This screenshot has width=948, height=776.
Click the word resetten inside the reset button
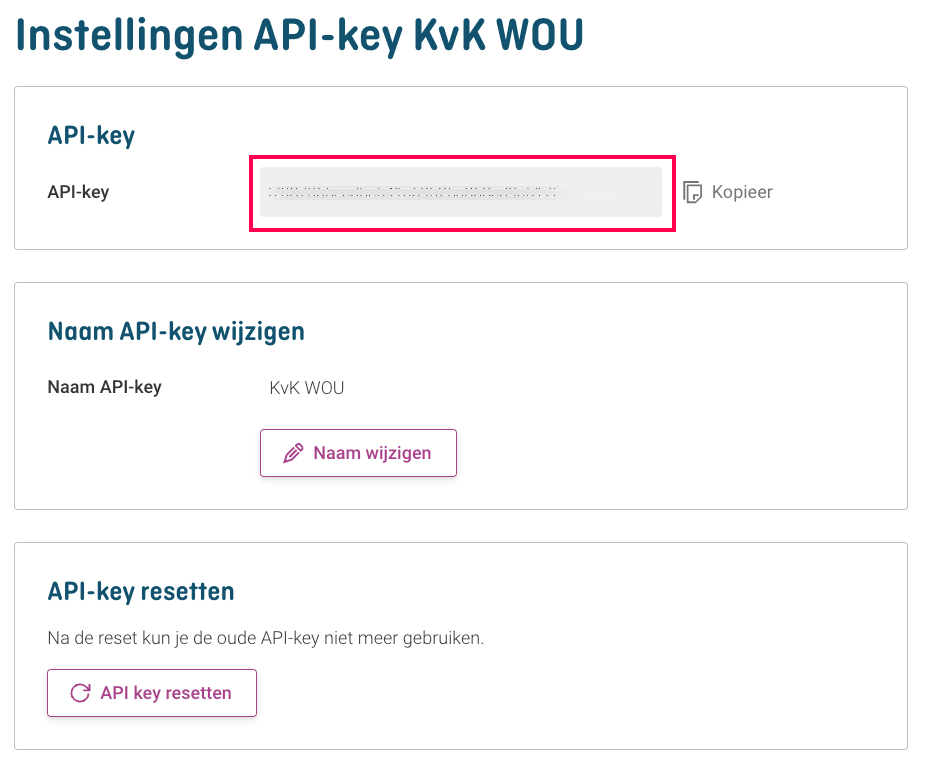point(198,693)
